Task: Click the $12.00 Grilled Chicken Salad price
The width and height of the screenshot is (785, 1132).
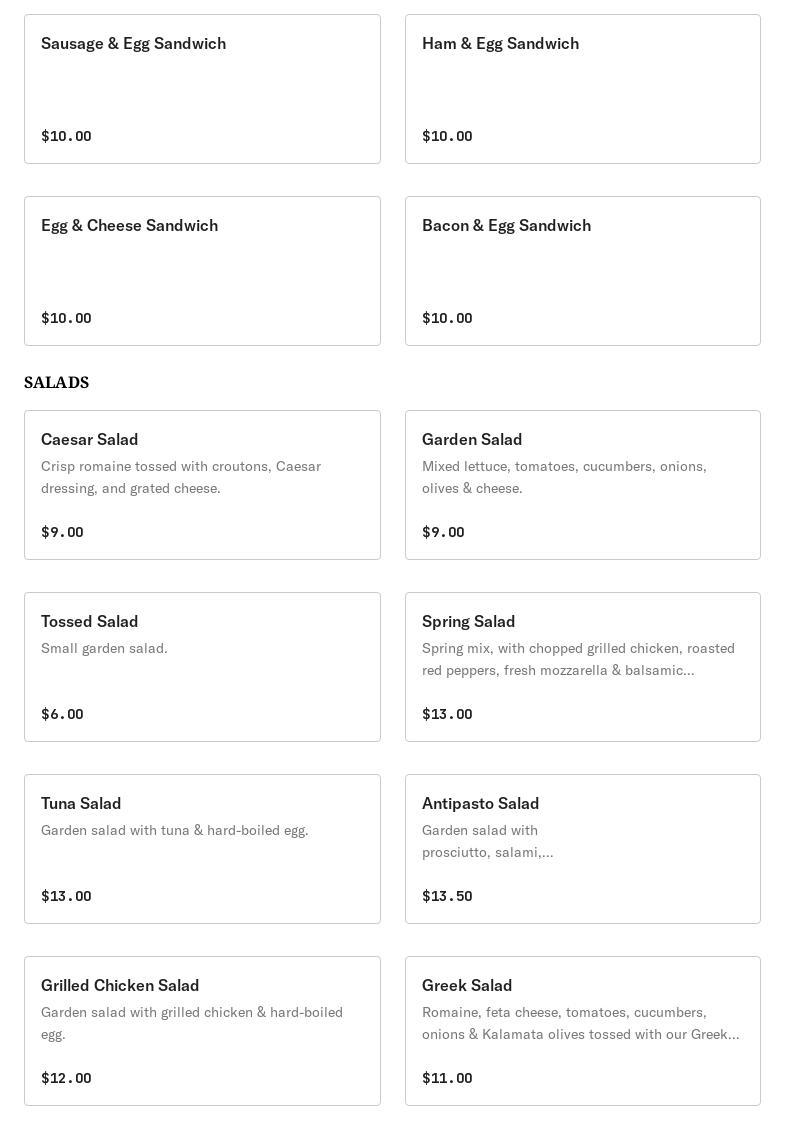Action: click(x=66, y=1078)
